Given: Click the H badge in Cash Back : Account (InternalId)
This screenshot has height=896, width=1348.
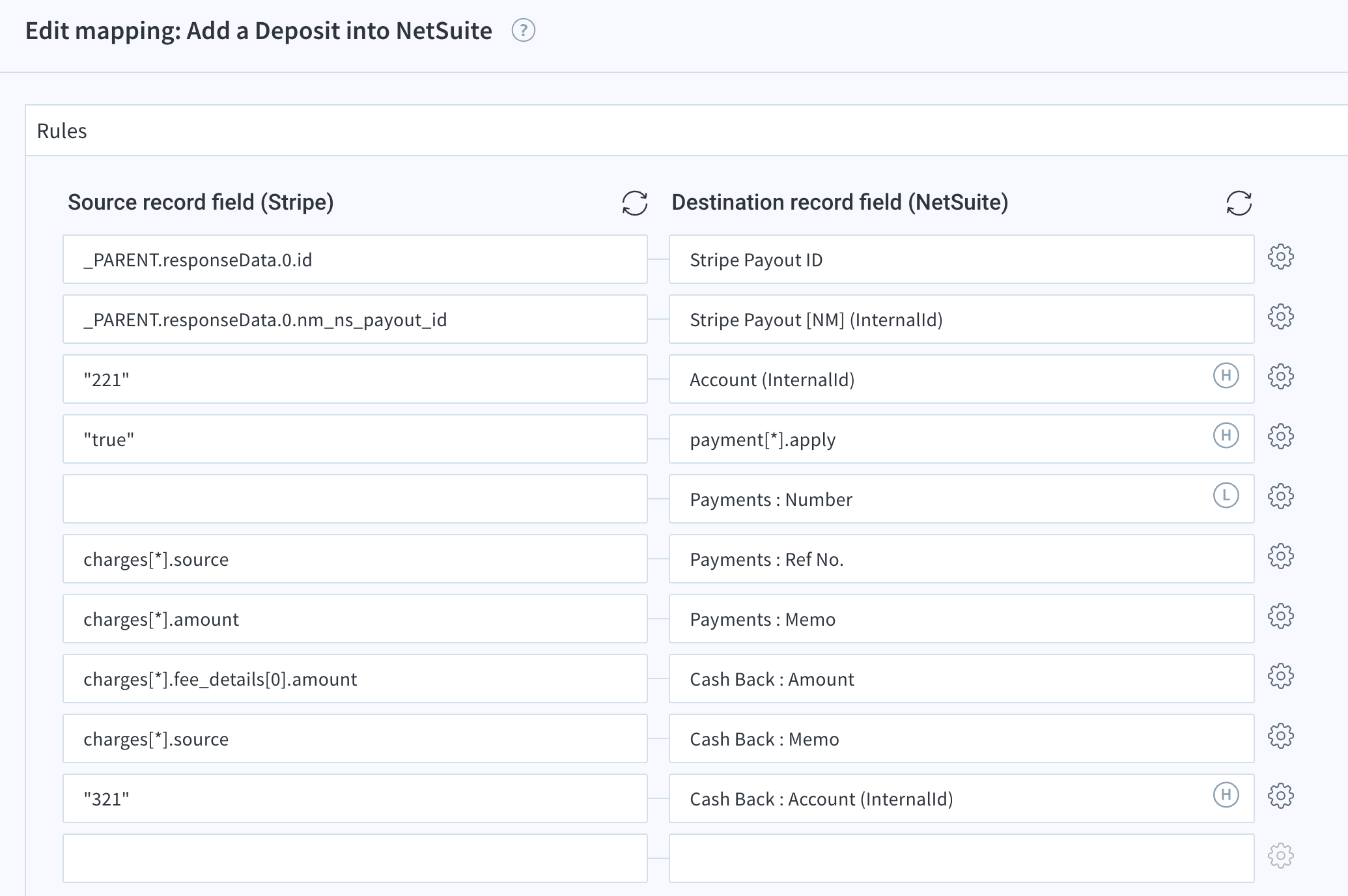Looking at the screenshot, I should pyautogui.click(x=1226, y=795).
